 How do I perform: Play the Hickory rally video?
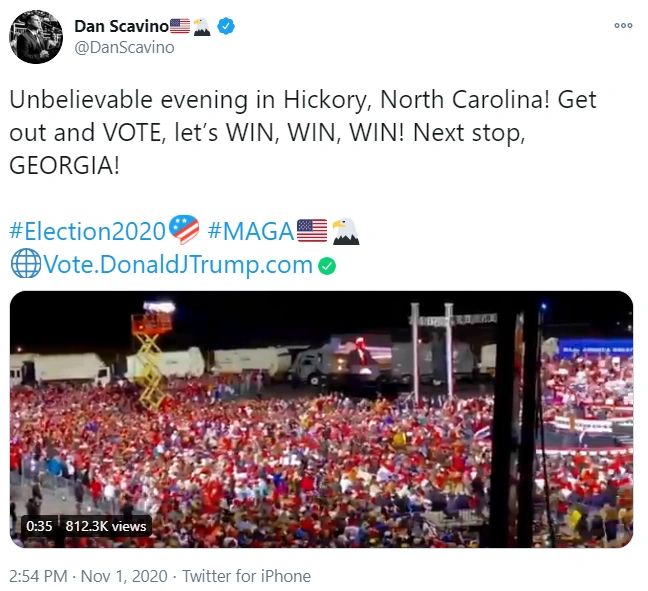coord(321,419)
